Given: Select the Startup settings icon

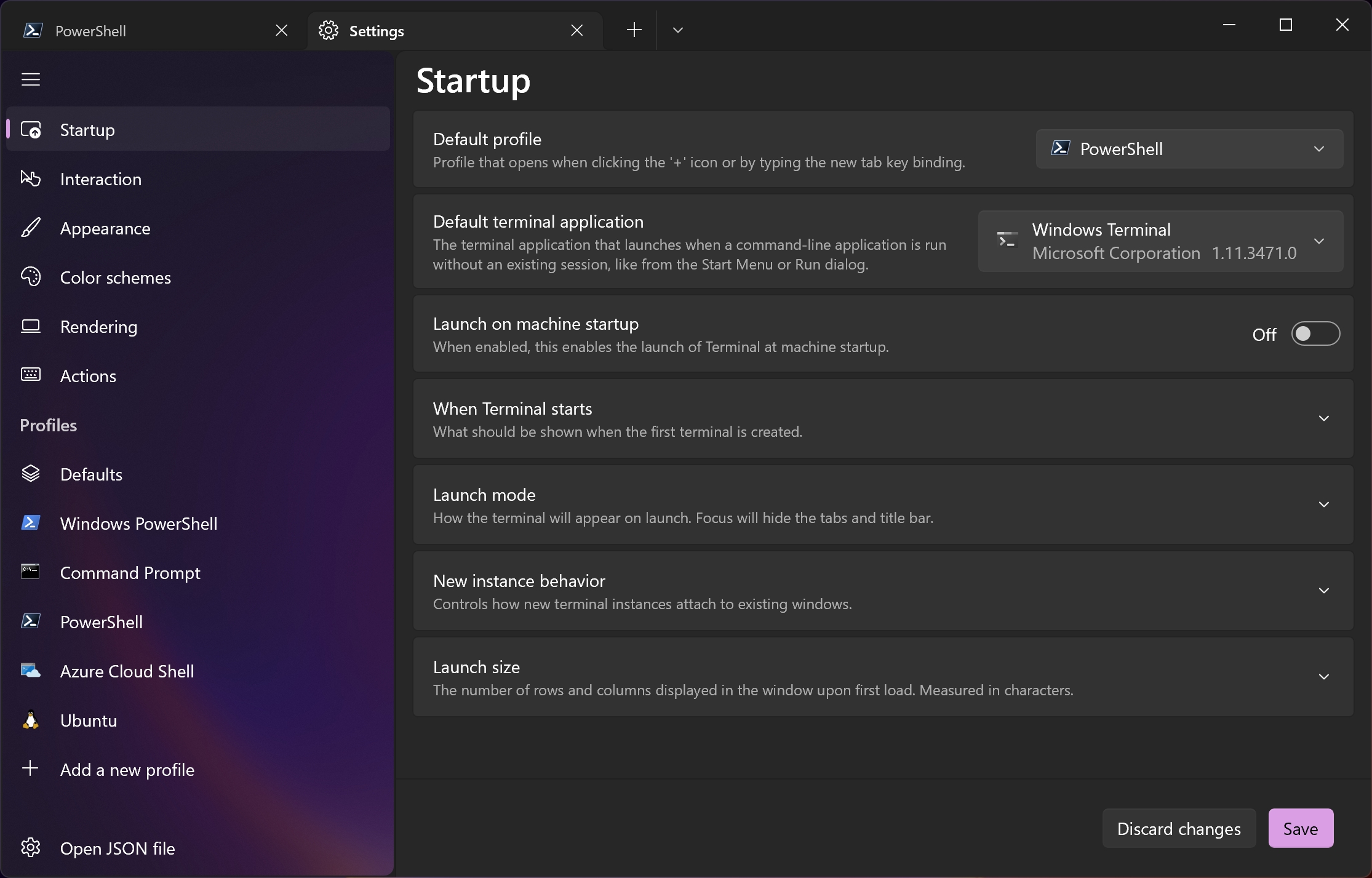Looking at the screenshot, I should tap(30, 128).
